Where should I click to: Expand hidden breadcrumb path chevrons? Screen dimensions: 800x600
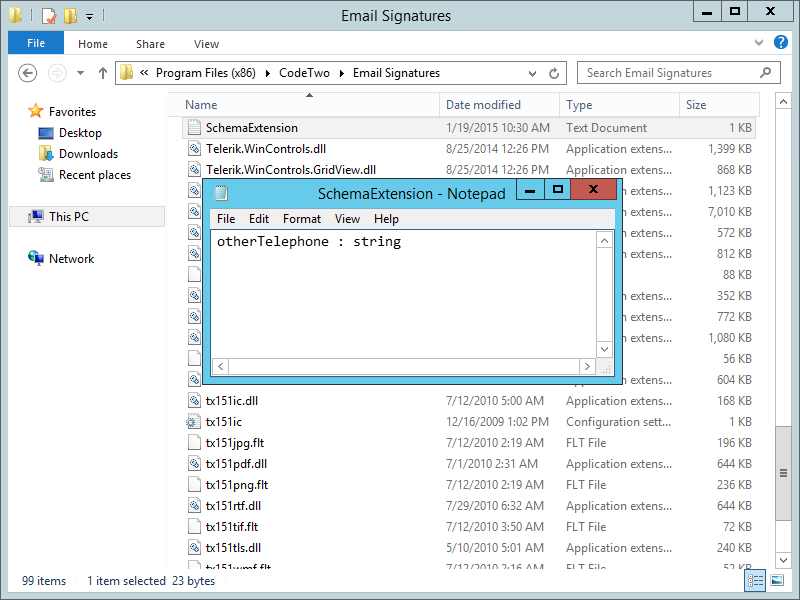pyautogui.click(x=144, y=73)
